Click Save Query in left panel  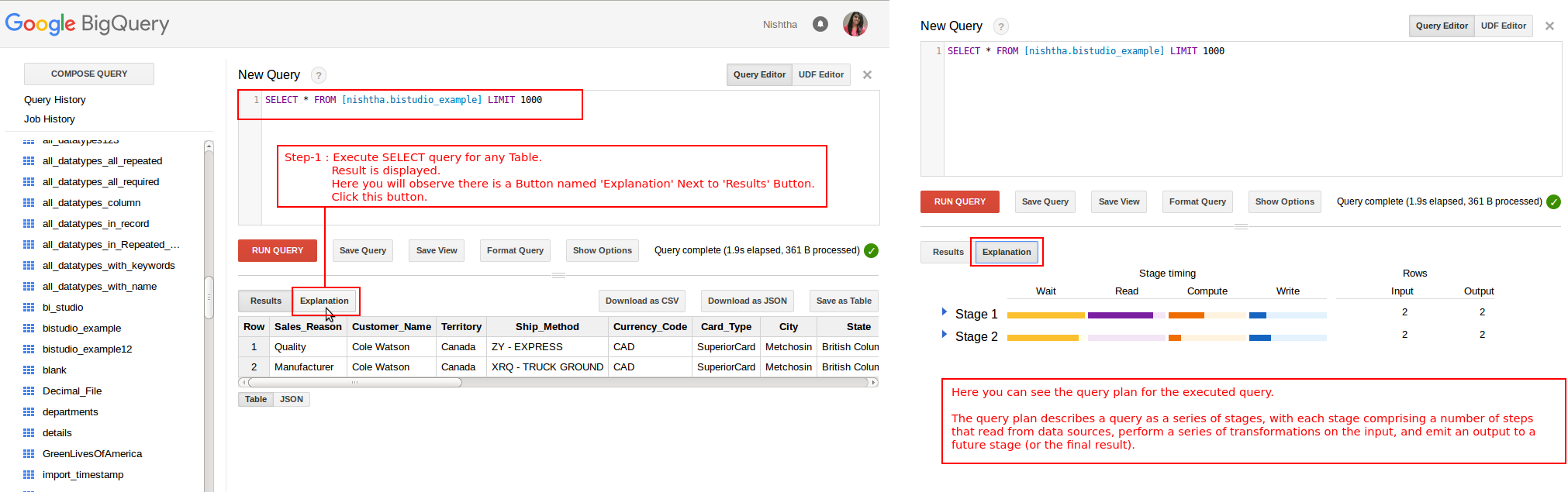(x=363, y=250)
